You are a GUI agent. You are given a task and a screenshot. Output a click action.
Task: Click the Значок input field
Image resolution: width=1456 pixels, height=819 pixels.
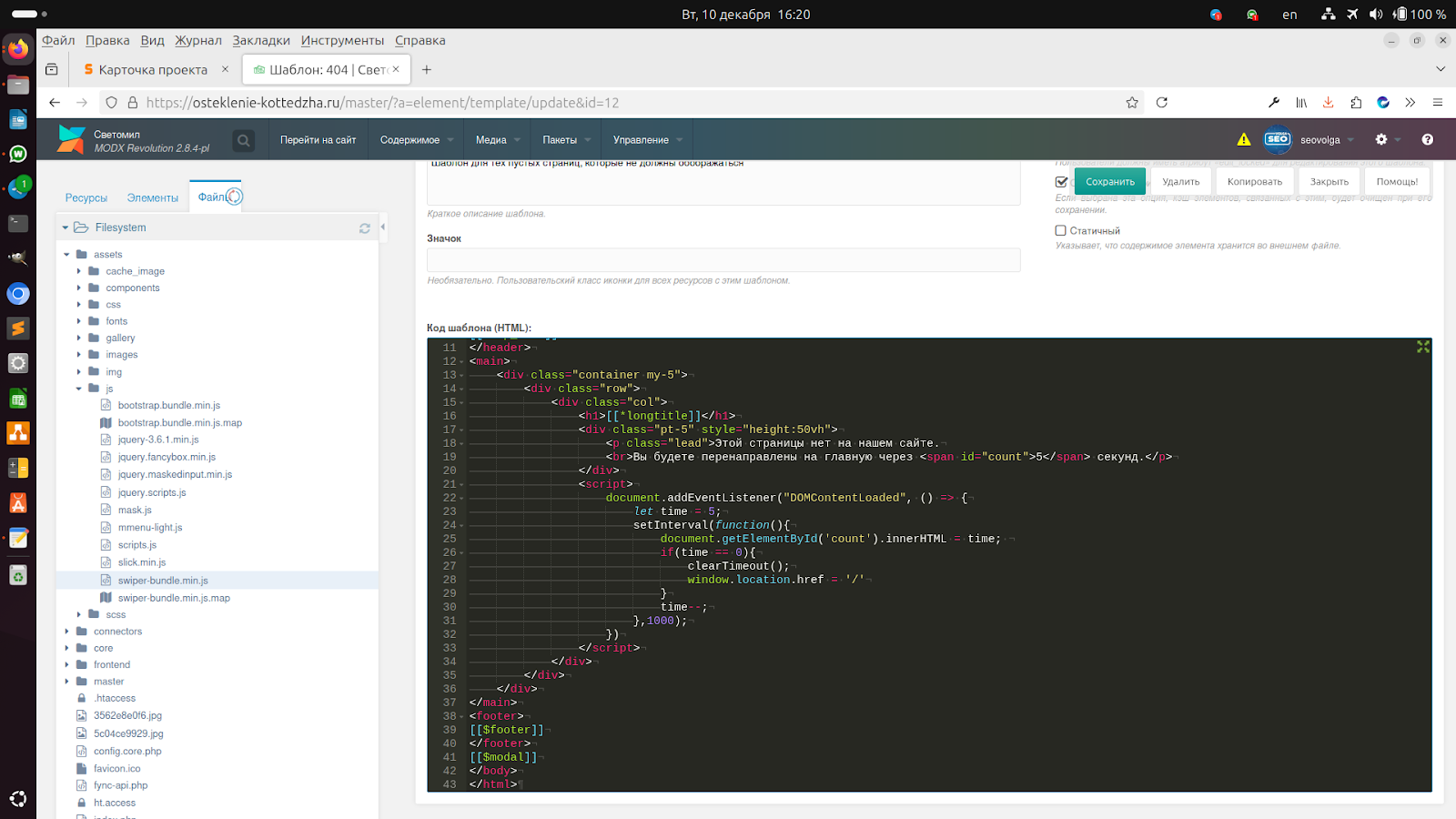click(723, 260)
